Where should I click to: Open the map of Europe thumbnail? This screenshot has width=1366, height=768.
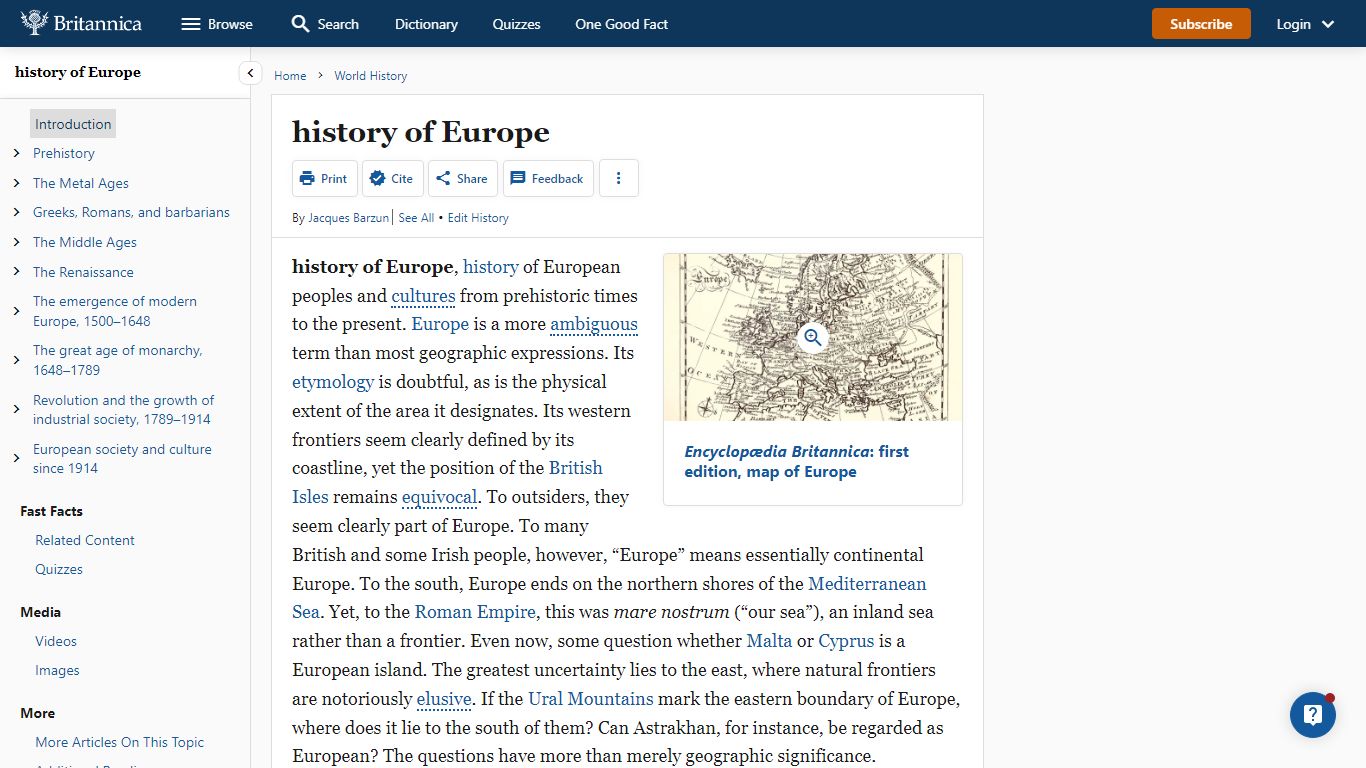pos(813,337)
